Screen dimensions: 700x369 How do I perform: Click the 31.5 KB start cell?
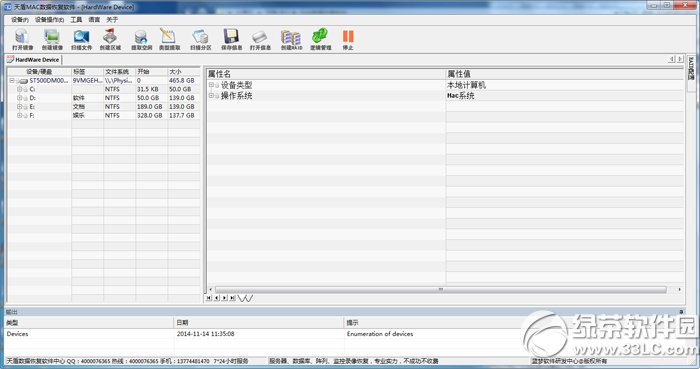[x=148, y=89]
